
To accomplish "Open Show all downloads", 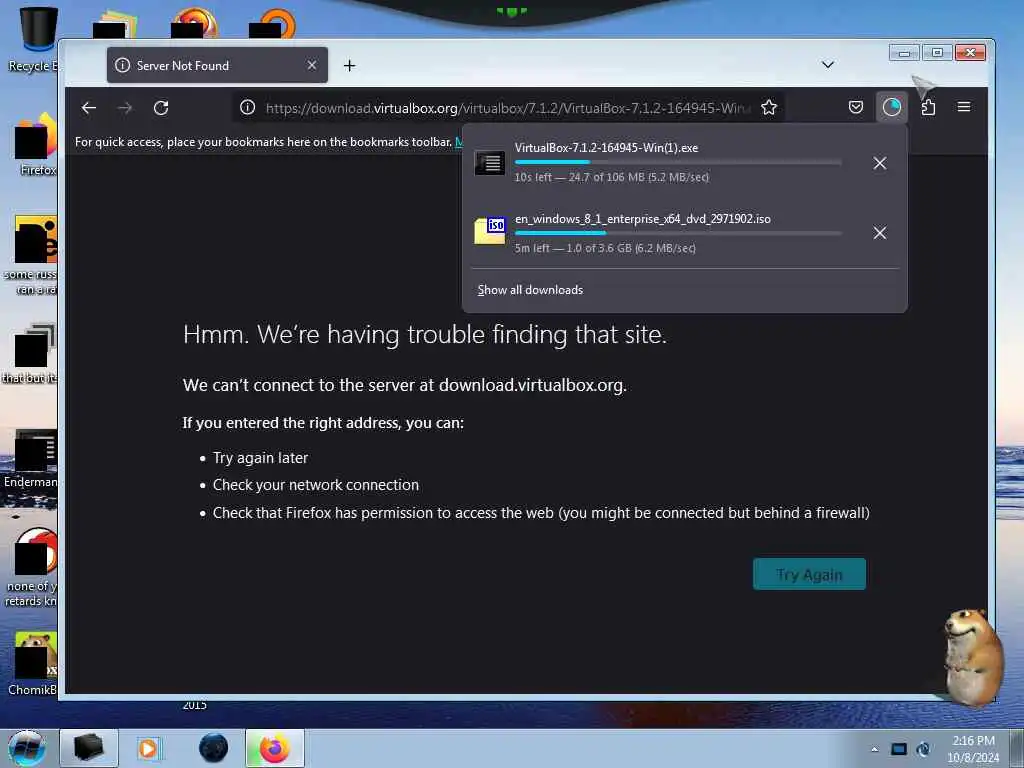I will tap(530, 290).
